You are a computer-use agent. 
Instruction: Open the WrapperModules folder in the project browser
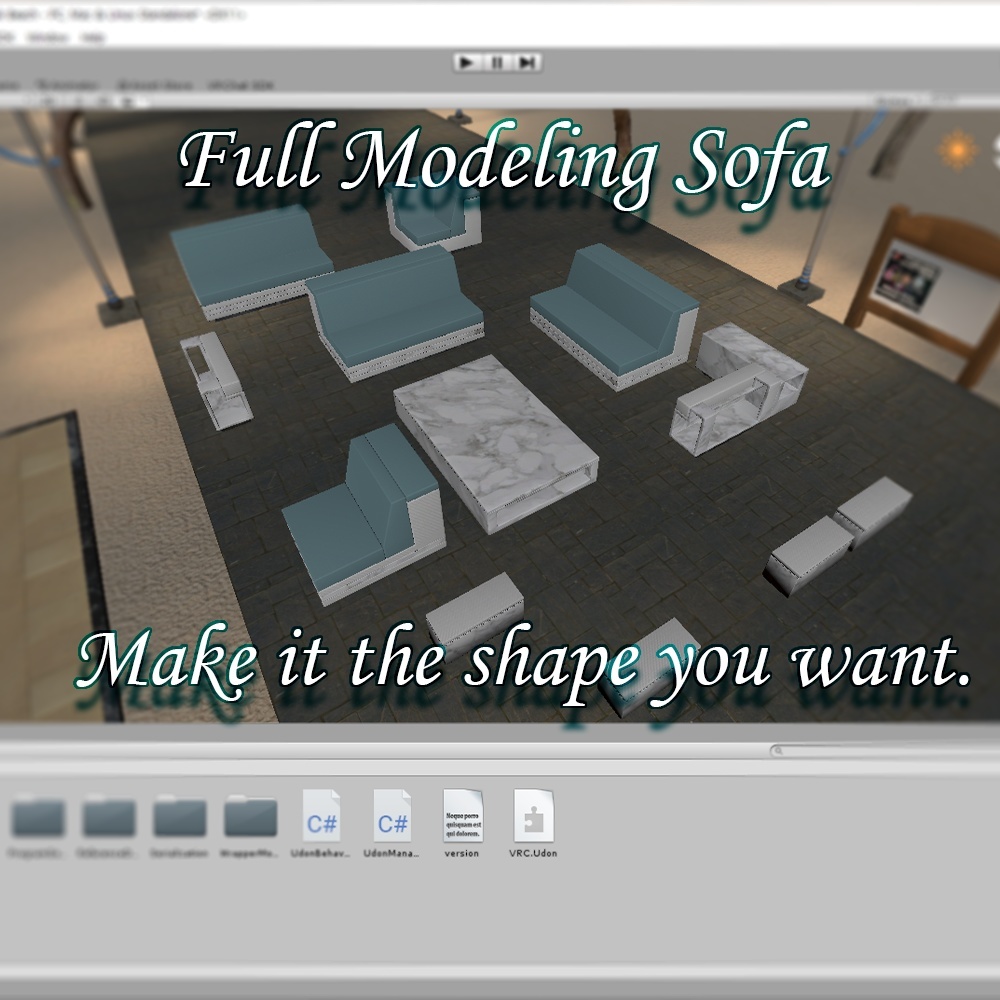[x=250, y=823]
